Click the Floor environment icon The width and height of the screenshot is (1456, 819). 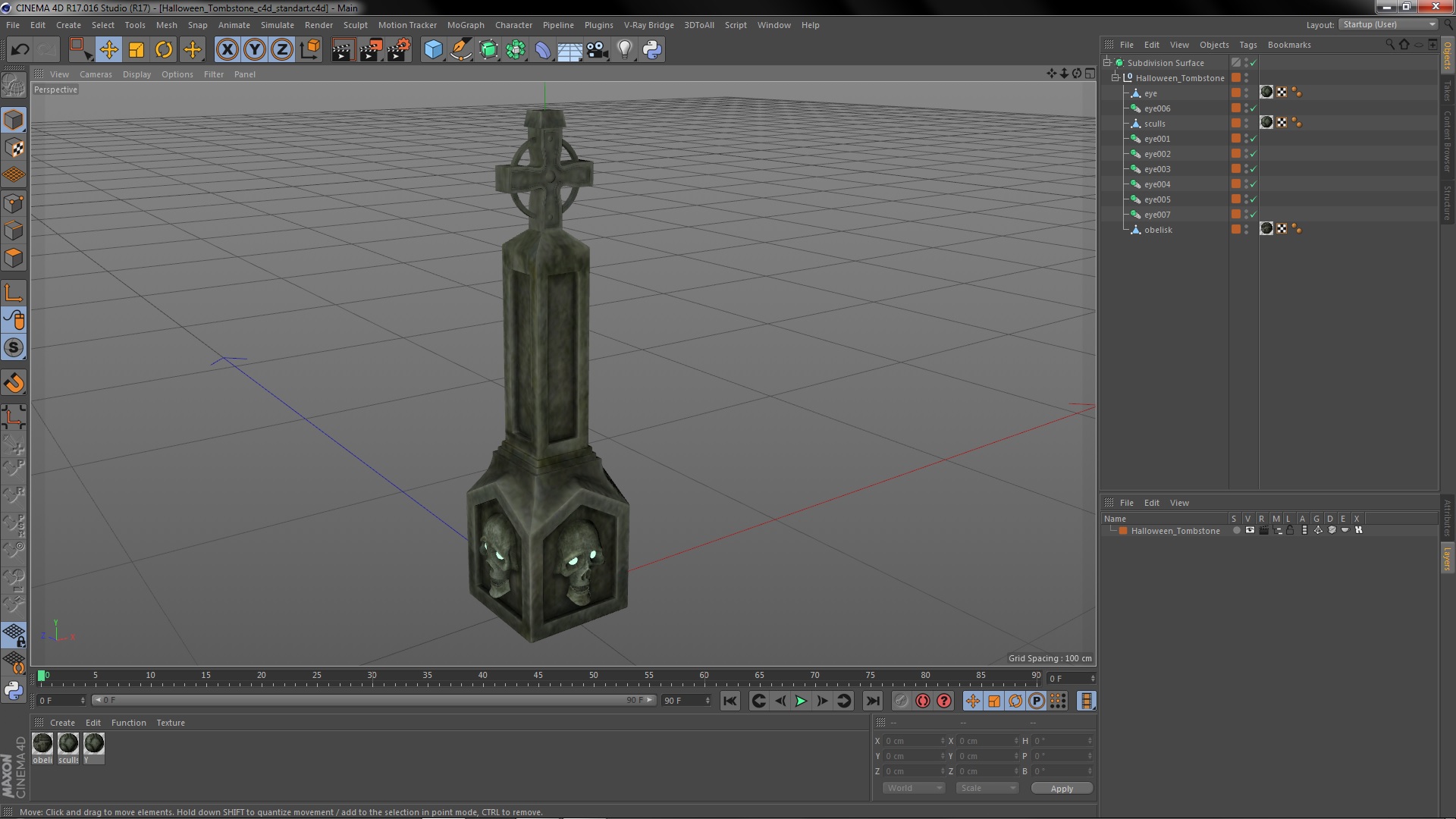coord(570,50)
